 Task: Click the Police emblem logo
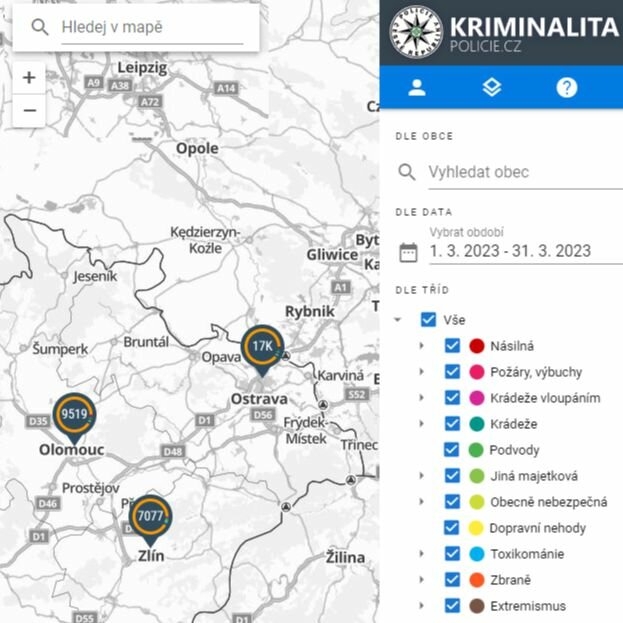(414, 32)
